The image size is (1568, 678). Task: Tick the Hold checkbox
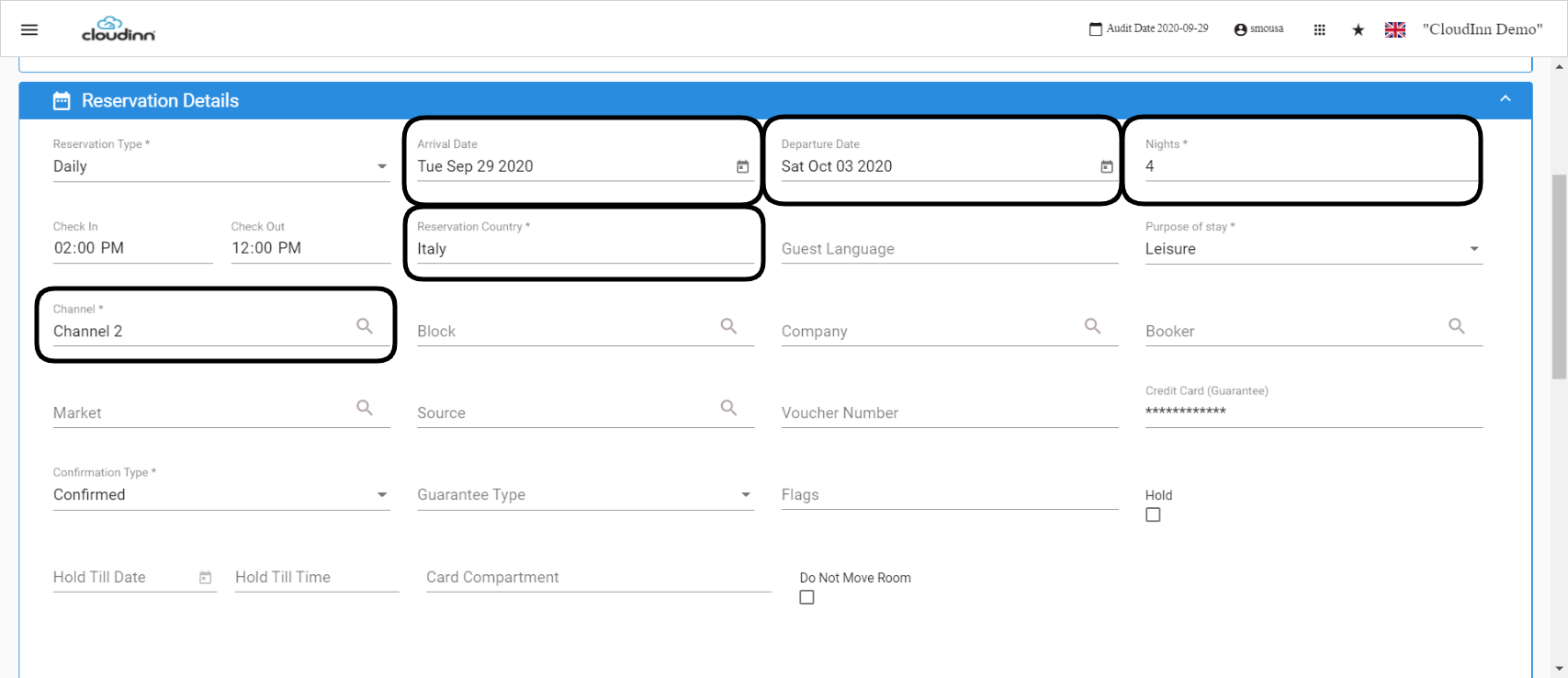click(x=1153, y=514)
